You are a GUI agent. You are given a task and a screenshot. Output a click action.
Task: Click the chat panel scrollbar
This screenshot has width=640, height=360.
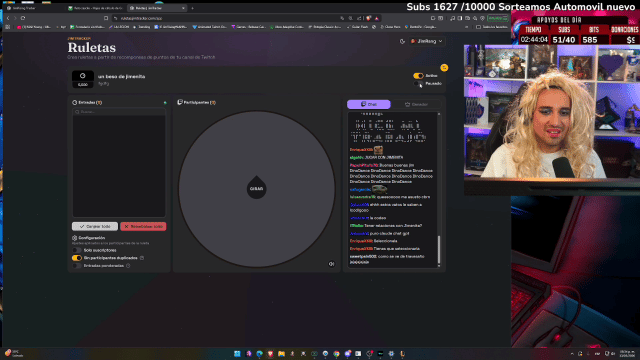point(439,249)
